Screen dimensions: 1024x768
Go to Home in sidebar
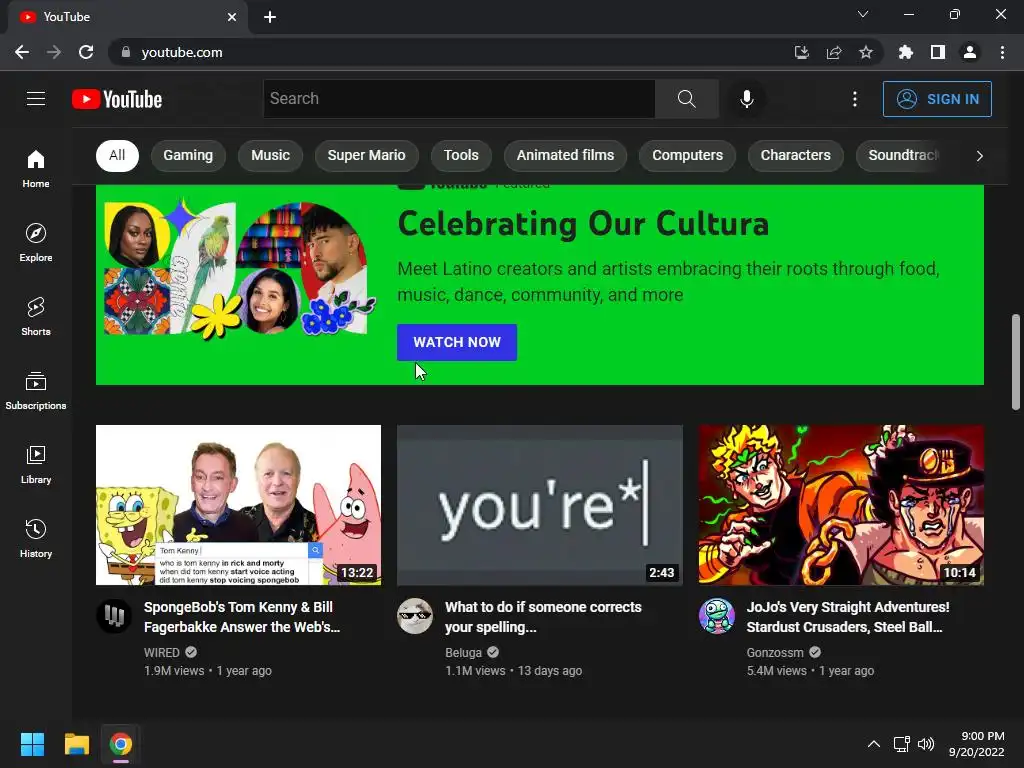36,168
